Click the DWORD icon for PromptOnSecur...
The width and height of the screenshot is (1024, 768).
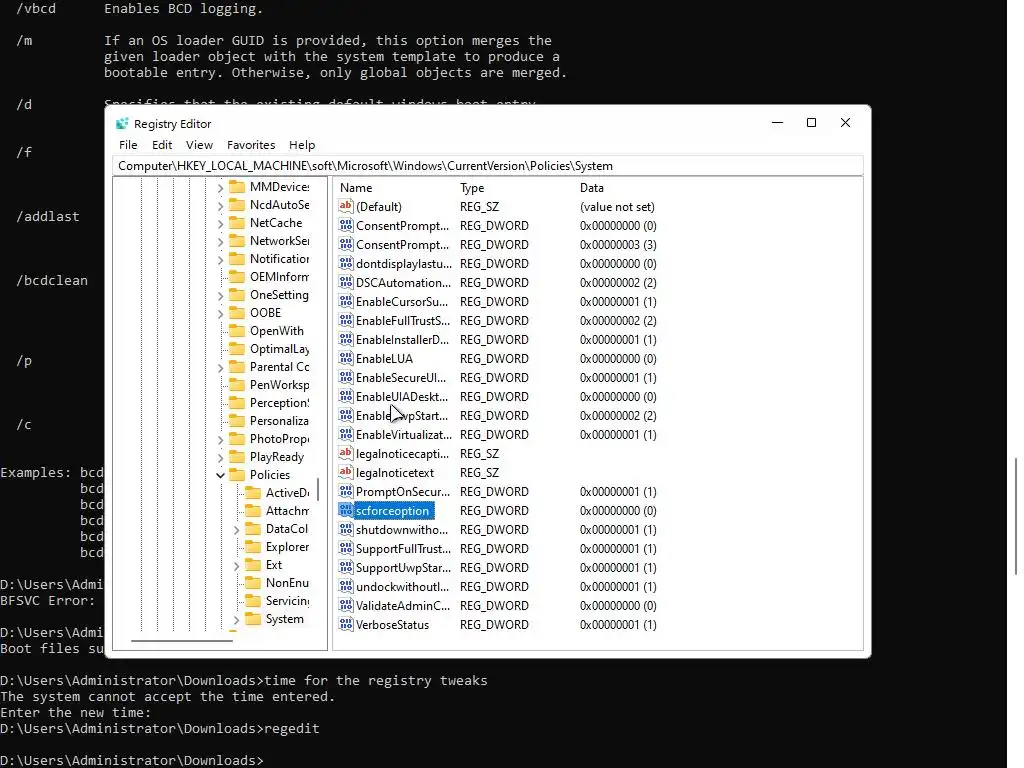345,491
